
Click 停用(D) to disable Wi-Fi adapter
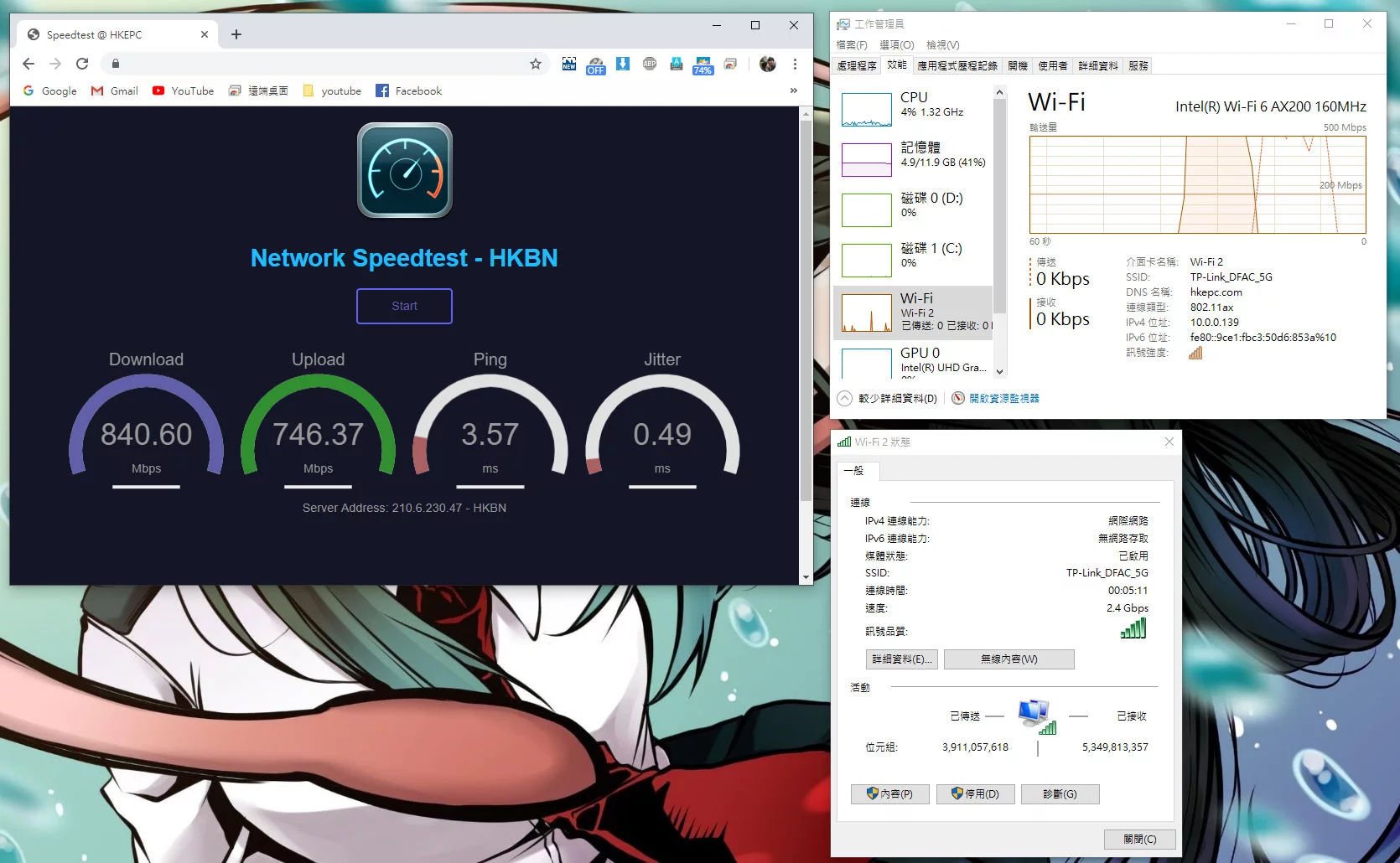pos(975,793)
